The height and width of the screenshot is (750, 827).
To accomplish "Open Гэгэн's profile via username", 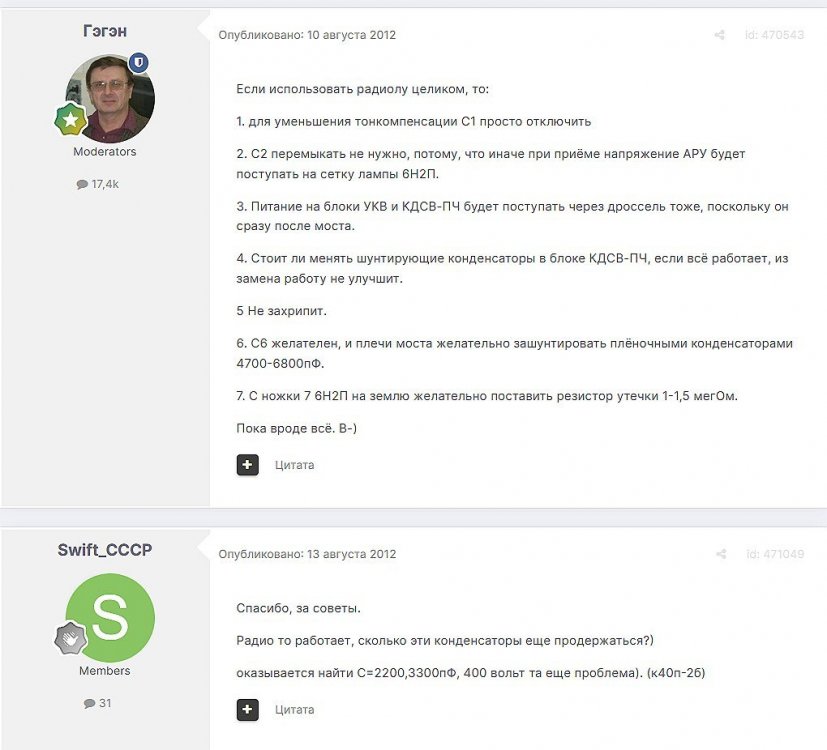I will [x=104, y=31].
